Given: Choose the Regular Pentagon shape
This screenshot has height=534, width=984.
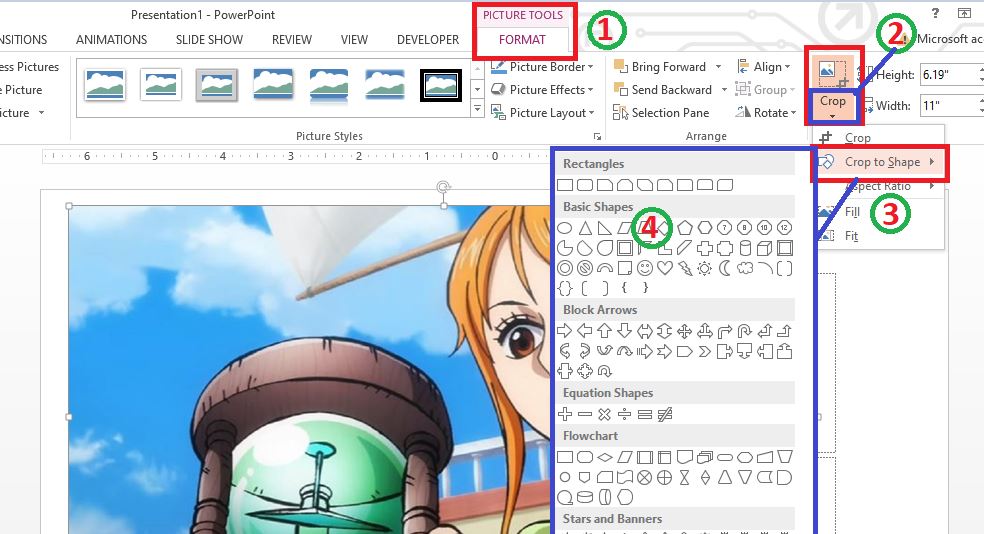Looking at the screenshot, I should point(685,228).
